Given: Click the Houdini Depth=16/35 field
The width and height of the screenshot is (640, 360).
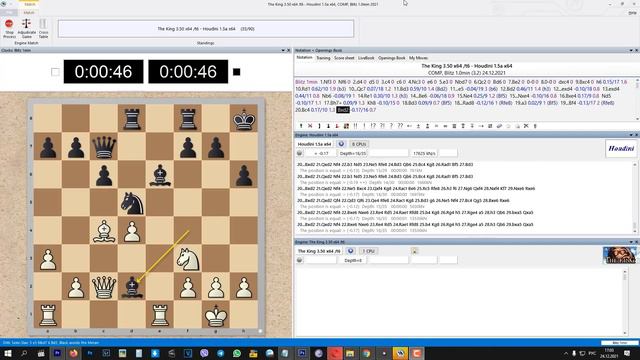Looking at the screenshot, I should coord(353,153).
